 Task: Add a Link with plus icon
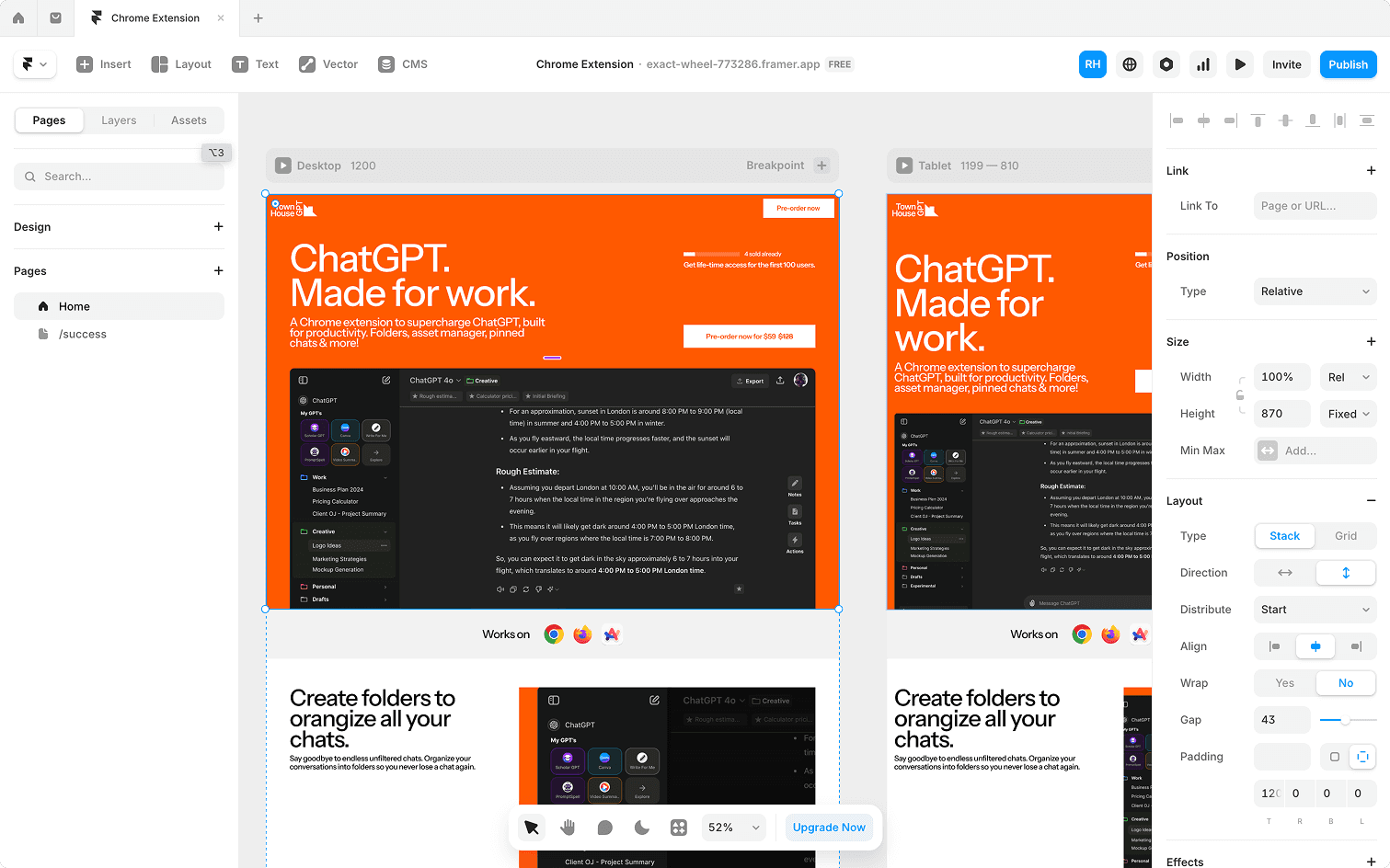(x=1372, y=171)
